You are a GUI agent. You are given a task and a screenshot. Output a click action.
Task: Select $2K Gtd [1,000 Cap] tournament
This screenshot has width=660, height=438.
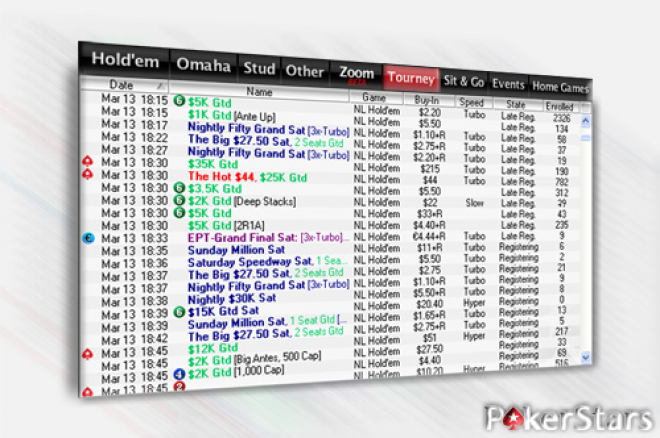[x=236, y=372]
